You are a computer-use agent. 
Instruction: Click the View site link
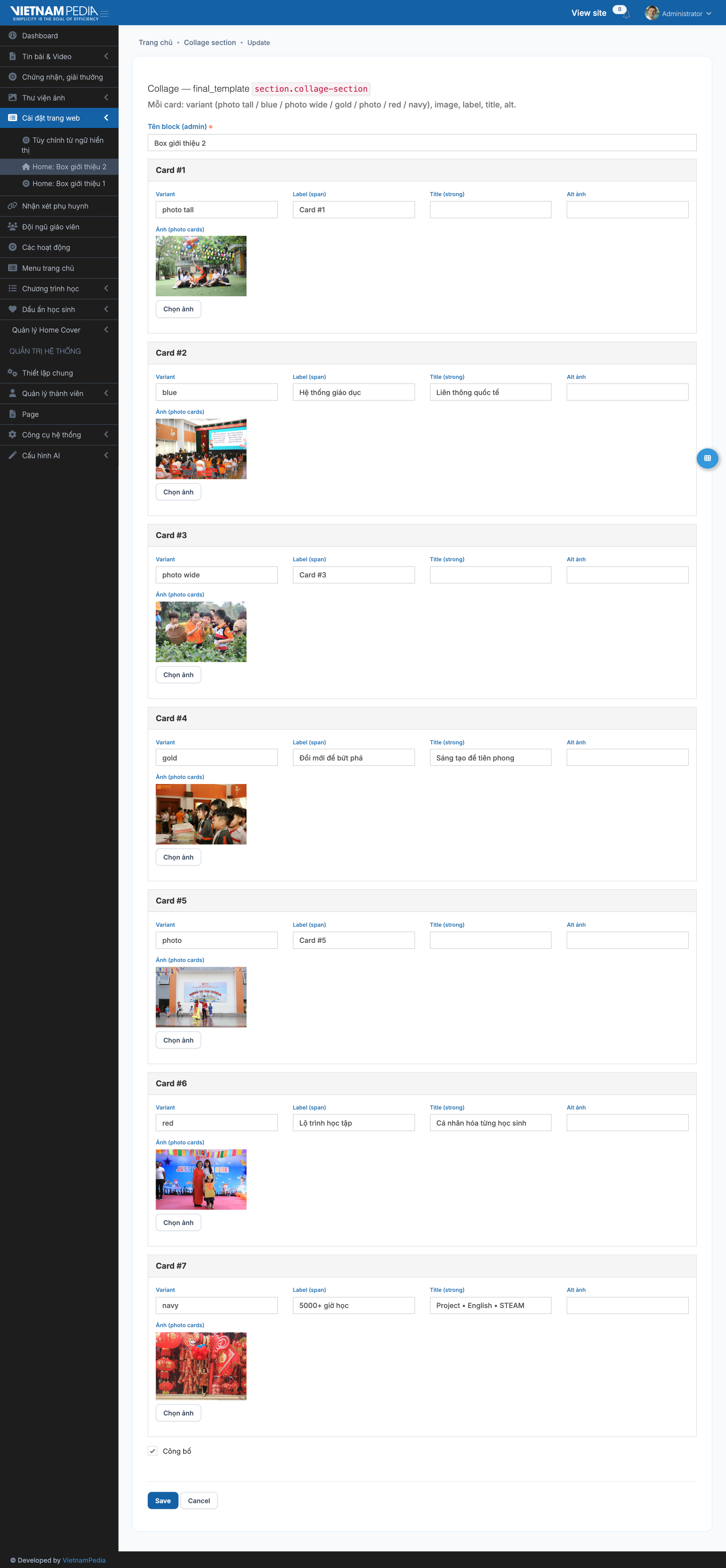[588, 13]
